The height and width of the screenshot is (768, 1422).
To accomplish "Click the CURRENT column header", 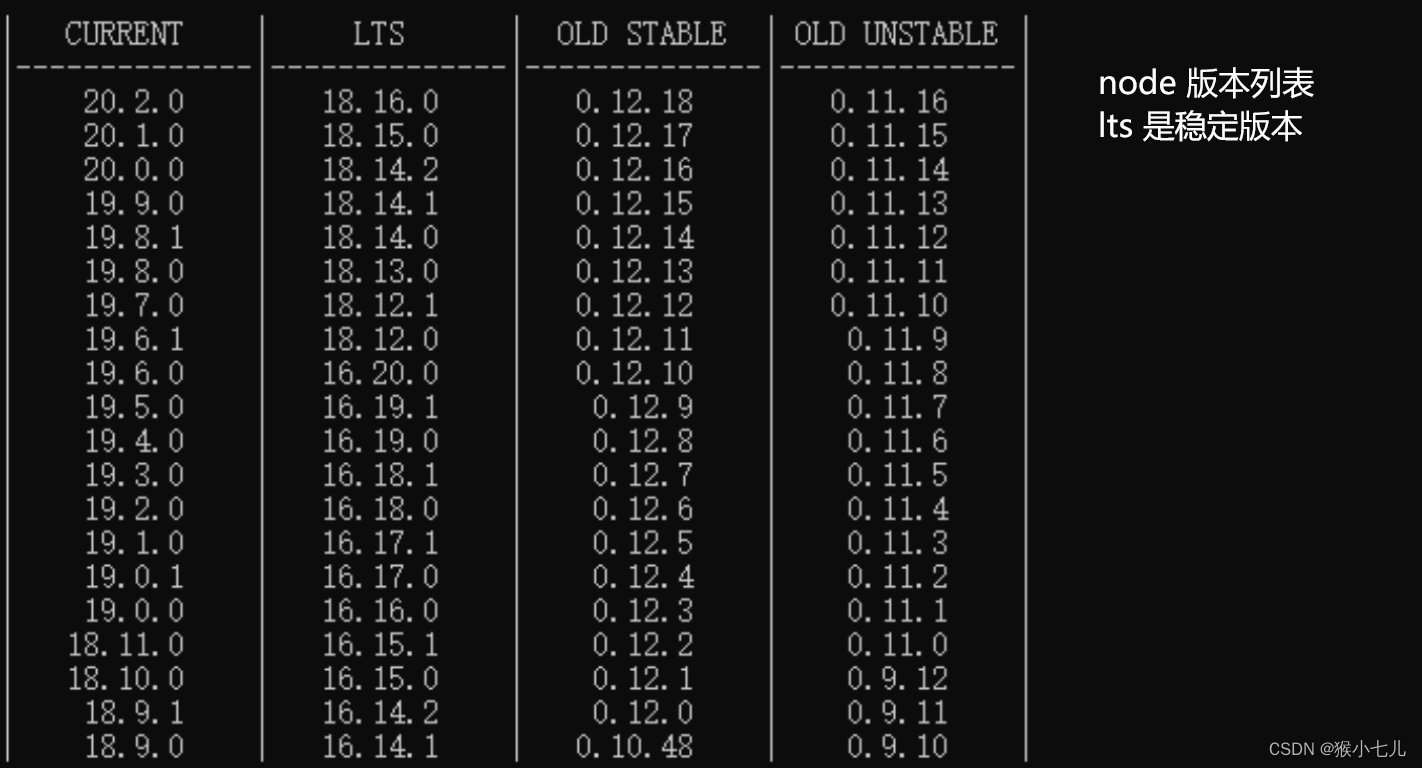I will point(124,34).
